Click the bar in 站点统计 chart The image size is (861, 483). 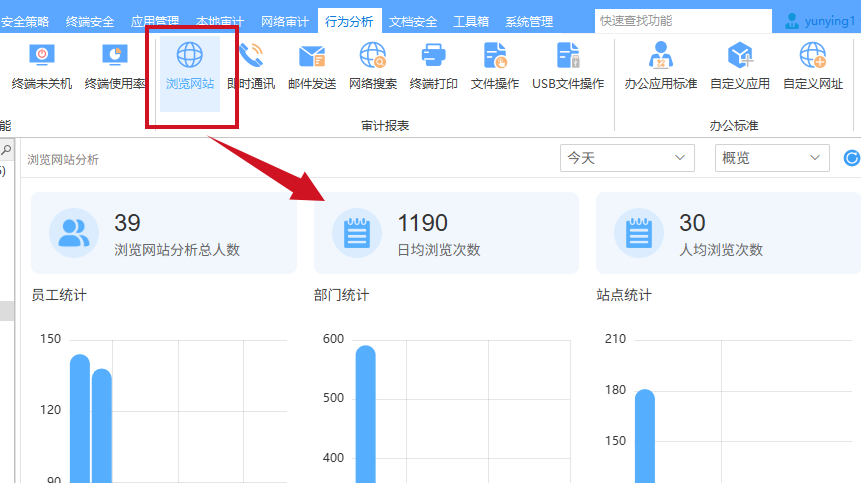tap(645, 436)
